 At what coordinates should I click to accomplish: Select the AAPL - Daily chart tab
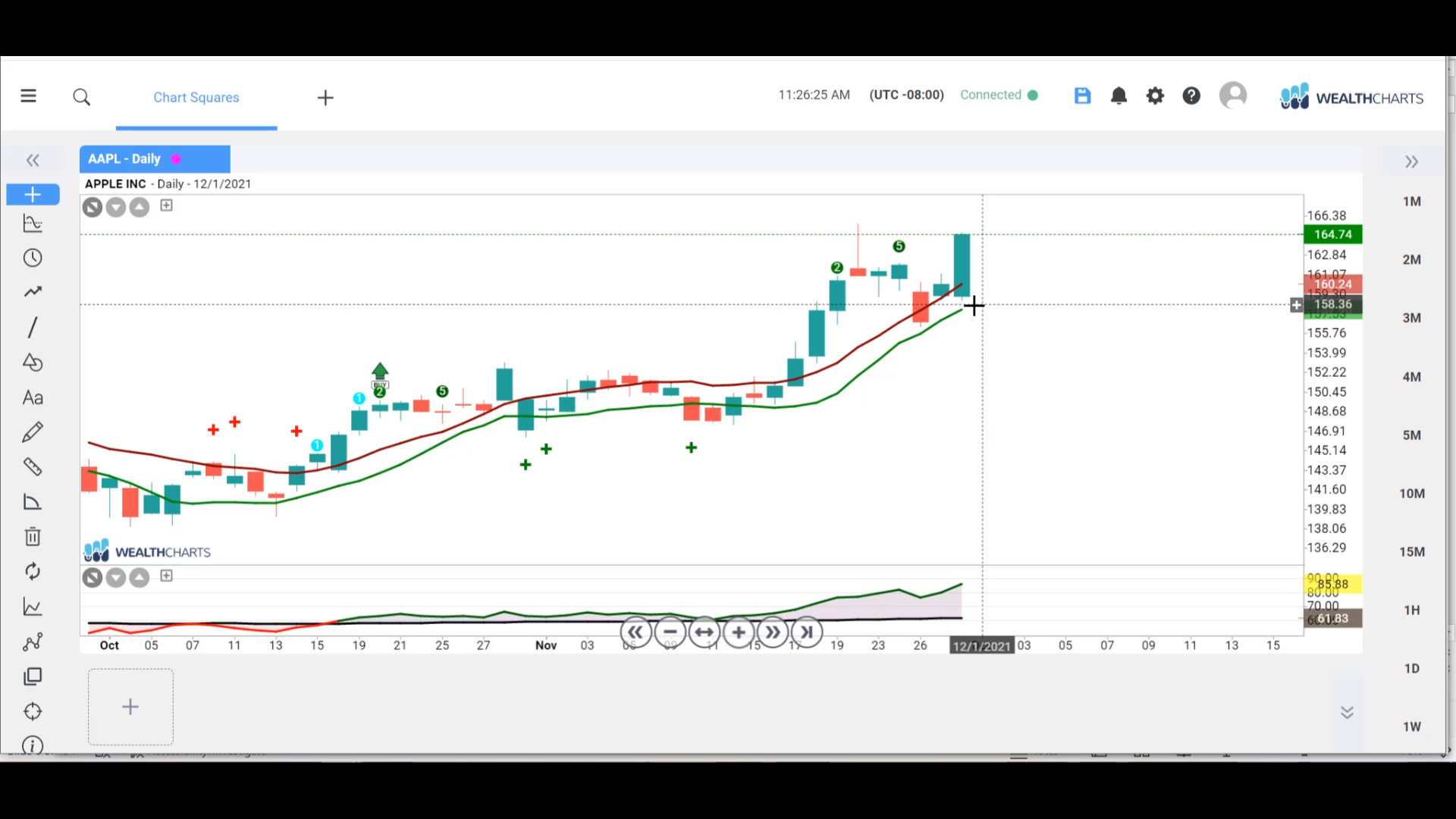(155, 159)
